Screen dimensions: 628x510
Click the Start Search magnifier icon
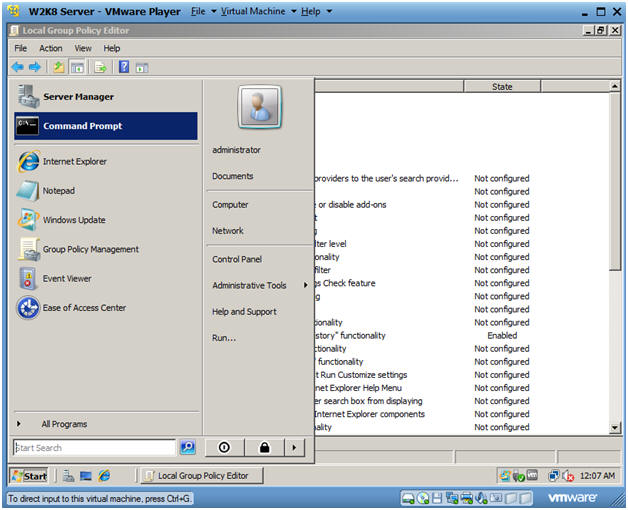[187, 447]
